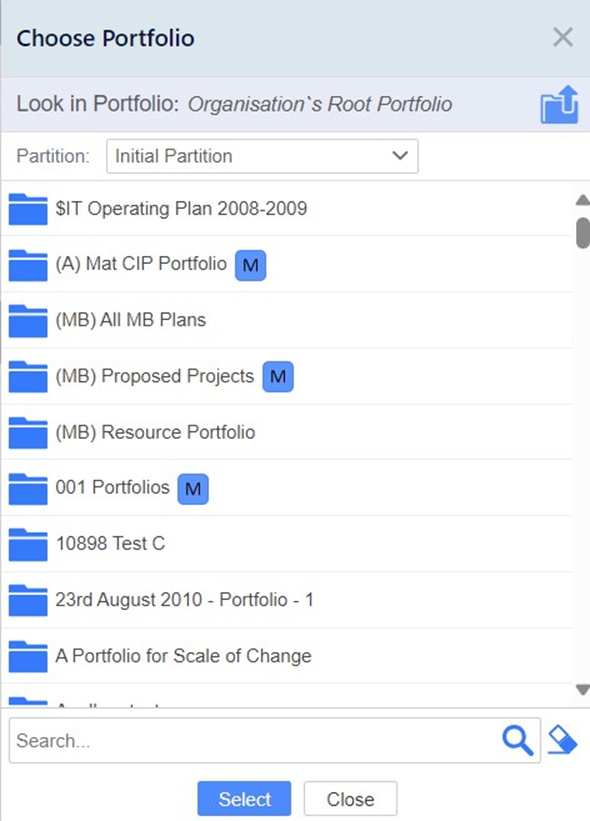
Task: Click the M badge beside Mat CIP Portfolio
Action: (x=250, y=265)
